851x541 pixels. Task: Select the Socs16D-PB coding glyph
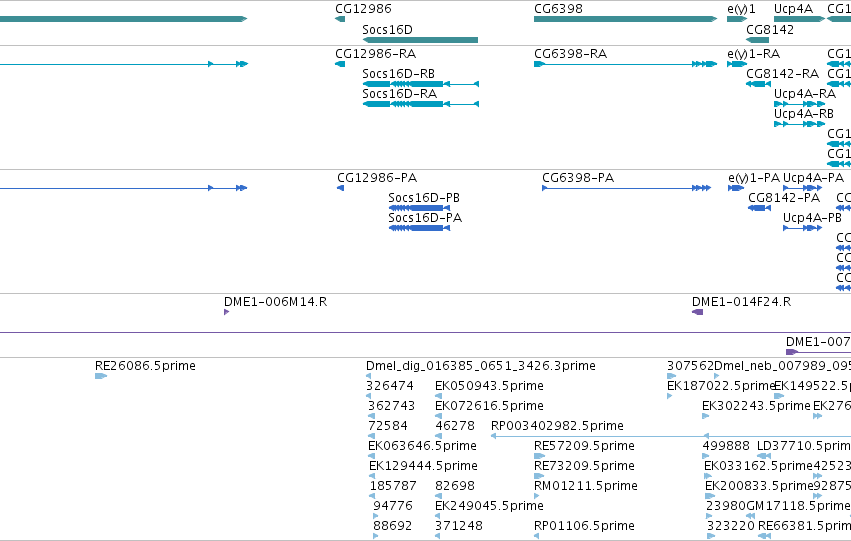tap(419, 208)
